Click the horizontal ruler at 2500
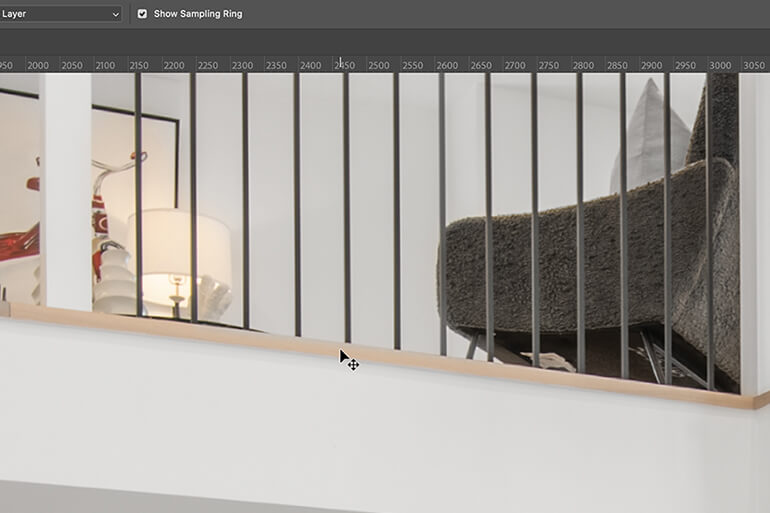Image resolution: width=770 pixels, height=513 pixels. point(379,65)
